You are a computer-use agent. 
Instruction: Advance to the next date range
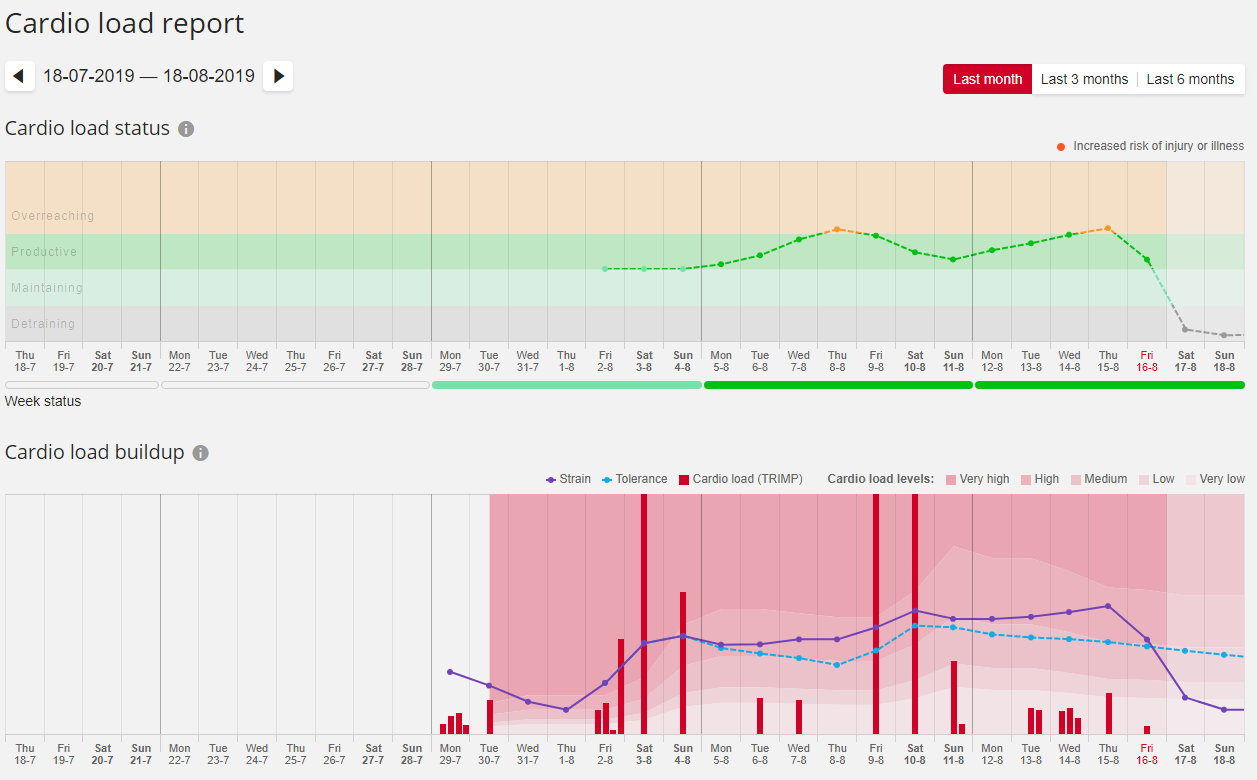point(278,76)
